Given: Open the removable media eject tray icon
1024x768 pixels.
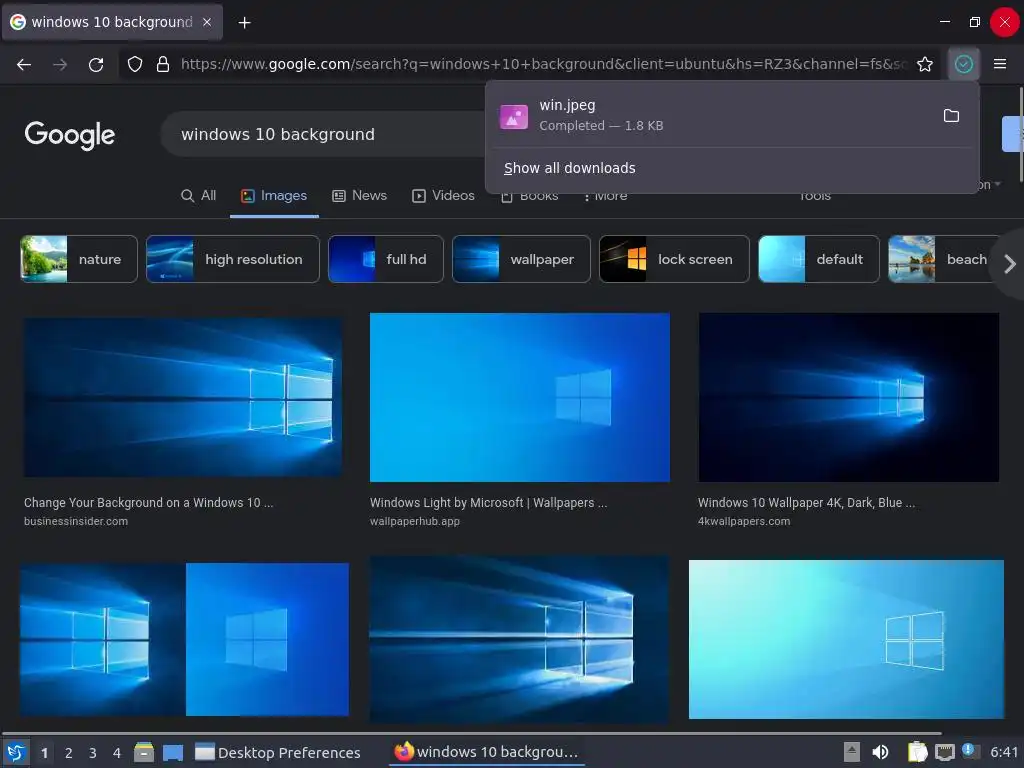Looking at the screenshot, I should 851,752.
